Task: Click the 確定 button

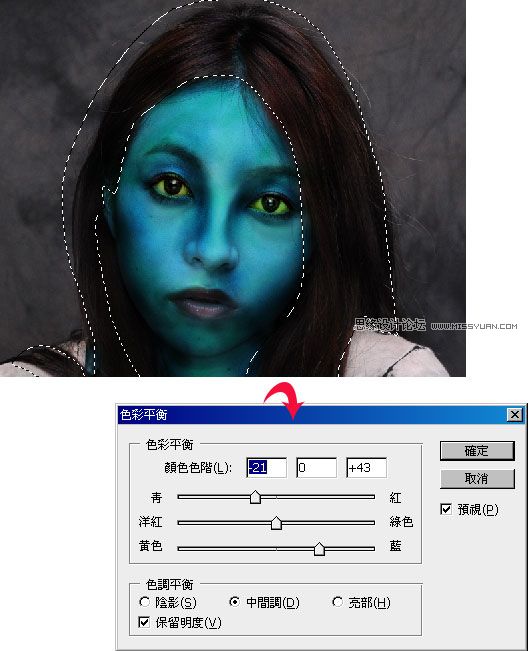Action: (x=477, y=450)
